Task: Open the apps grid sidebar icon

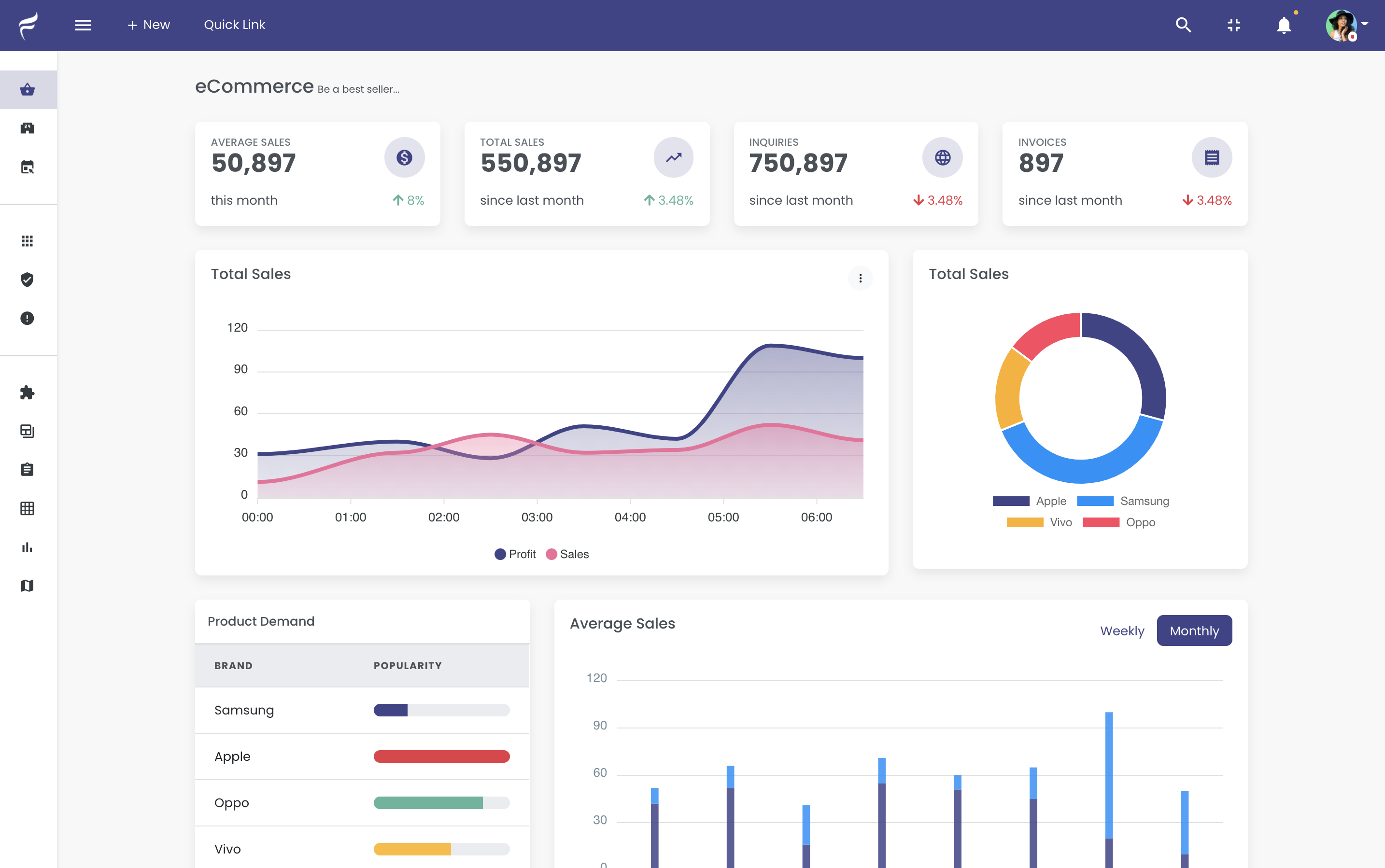Action: click(x=27, y=240)
